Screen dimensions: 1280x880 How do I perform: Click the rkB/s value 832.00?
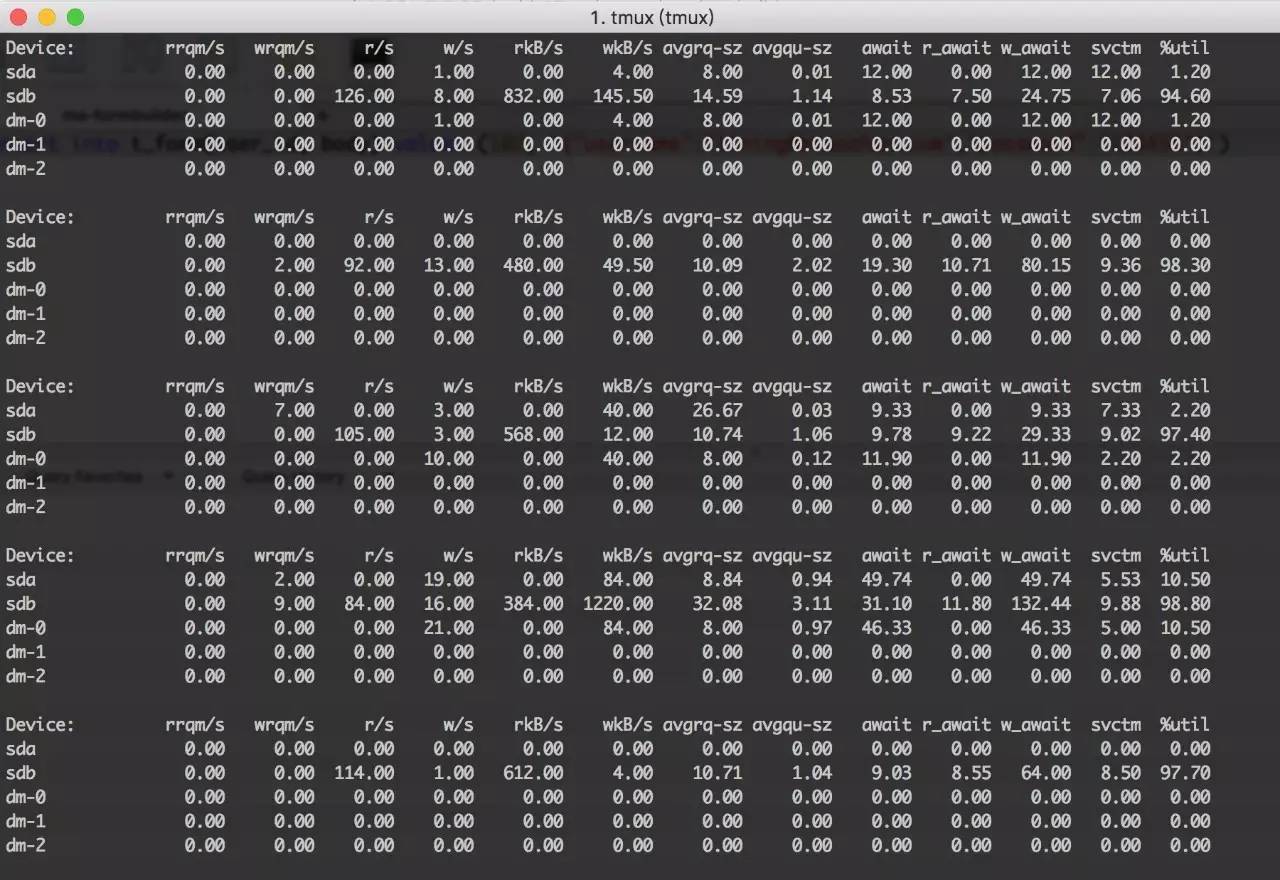pyautogui.click(x=533, y=96)
